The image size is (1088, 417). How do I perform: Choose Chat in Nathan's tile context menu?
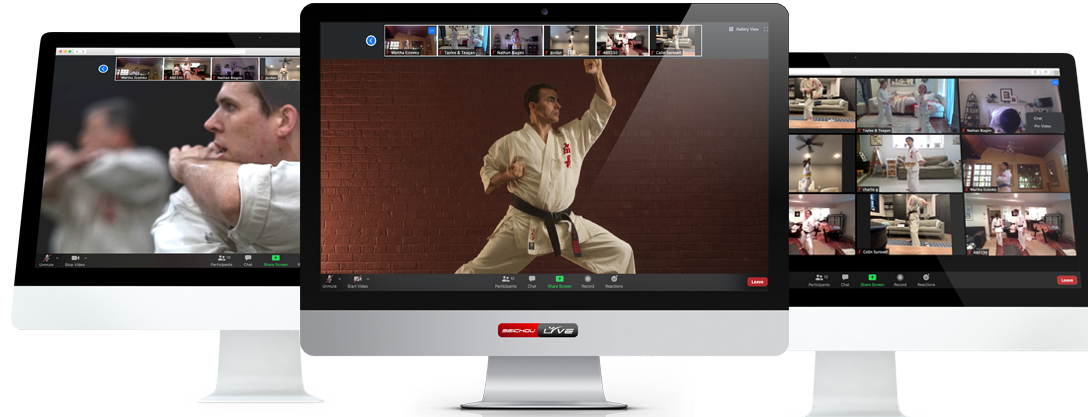[1038, 119]
